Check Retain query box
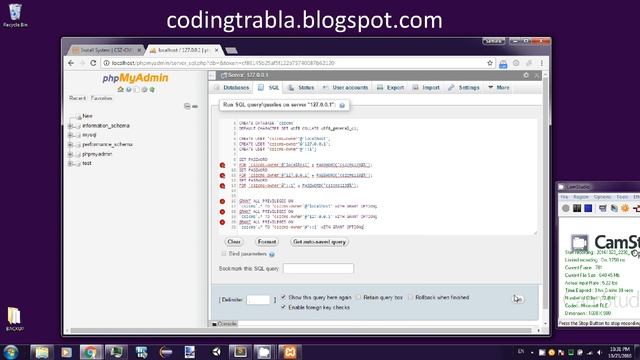 (358, 297)
